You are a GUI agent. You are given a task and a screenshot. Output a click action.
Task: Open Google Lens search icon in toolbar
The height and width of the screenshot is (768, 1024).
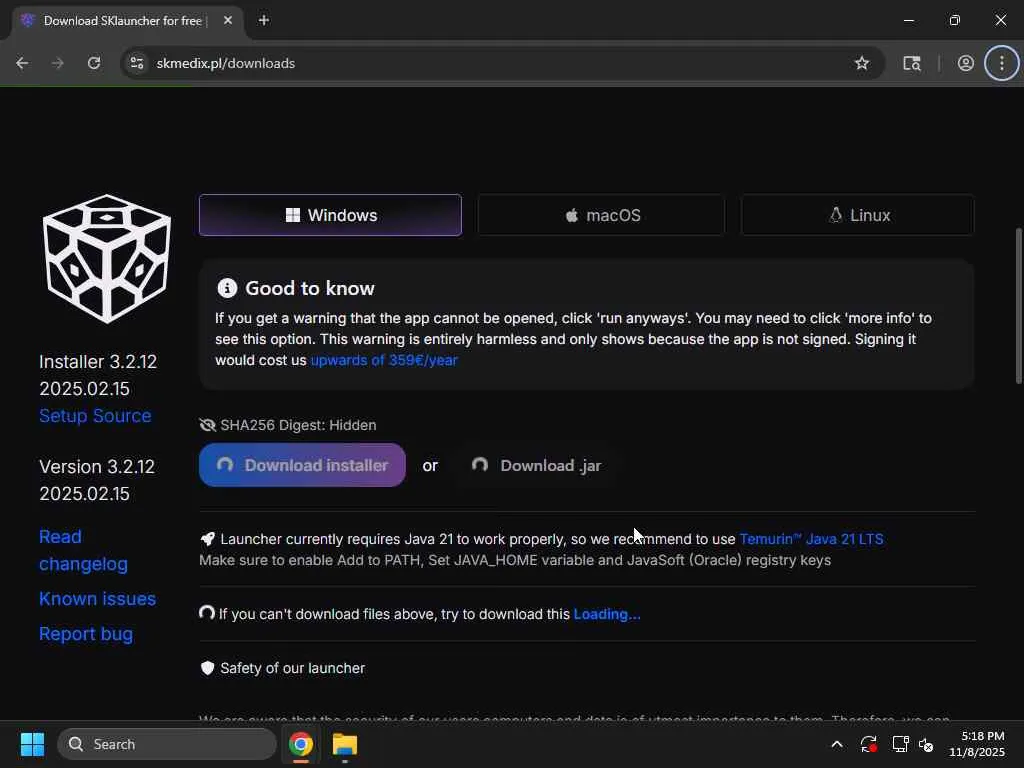(912, 63)
